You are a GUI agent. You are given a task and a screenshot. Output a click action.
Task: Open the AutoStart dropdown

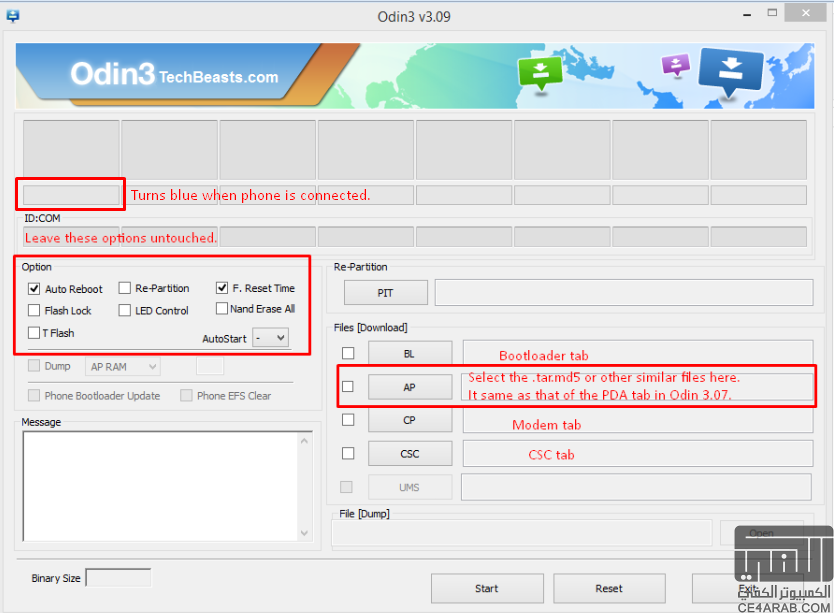click(271, 338)
